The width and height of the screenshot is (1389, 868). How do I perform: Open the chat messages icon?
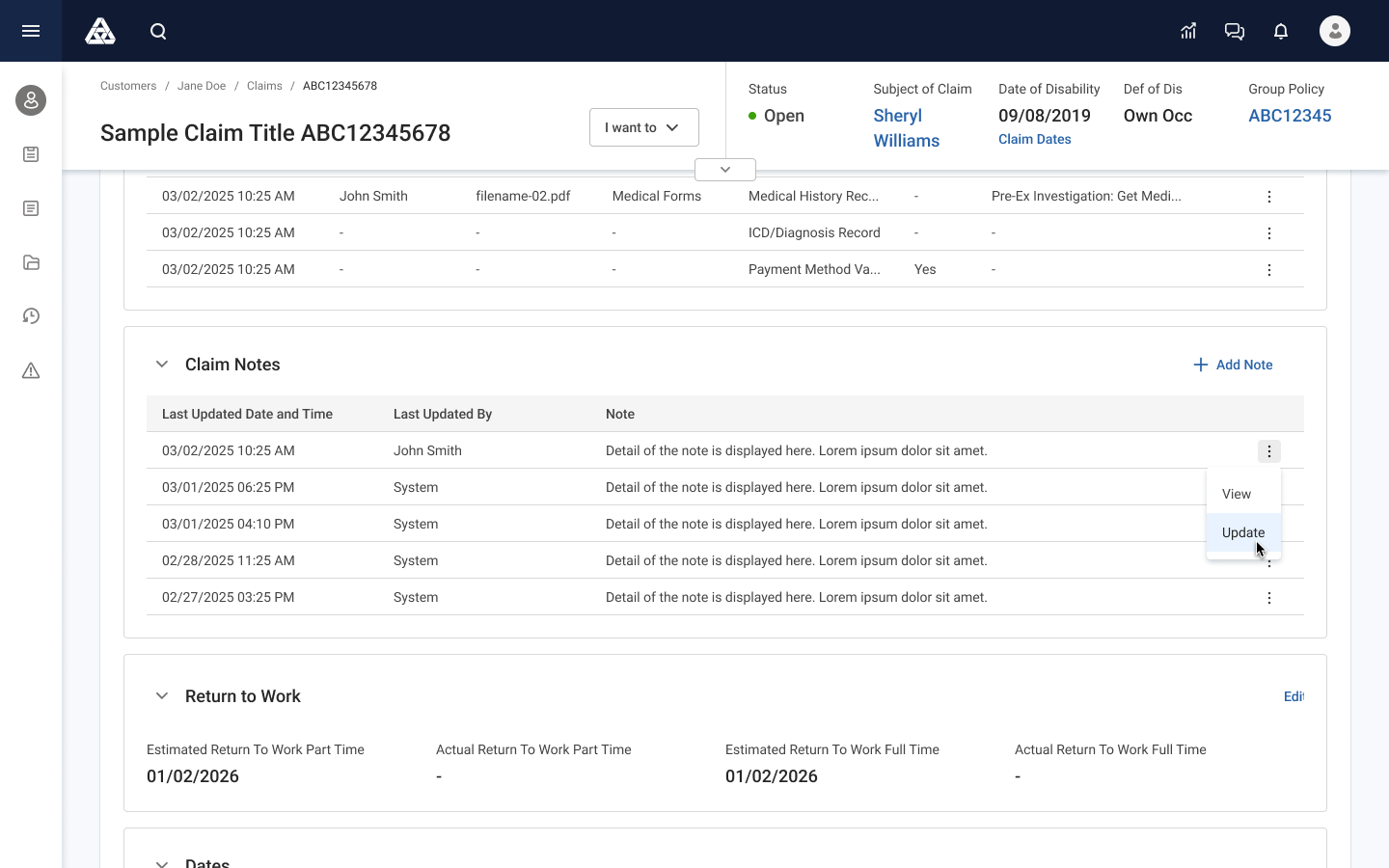pyautogui.click(x=1235, y=31)
